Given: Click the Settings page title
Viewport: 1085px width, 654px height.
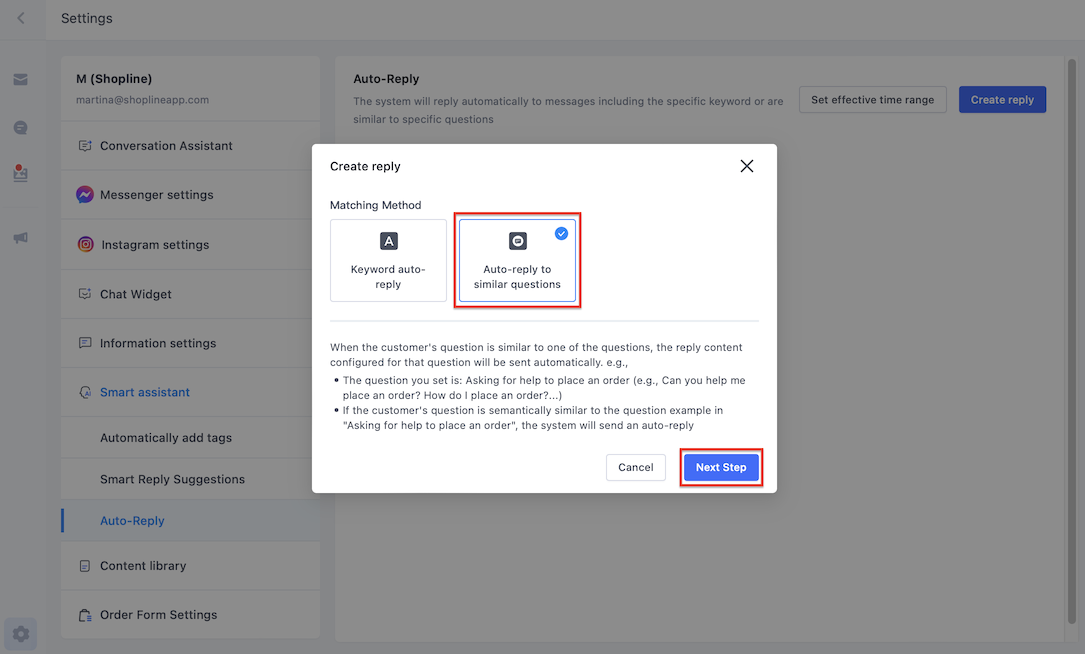Looking at the screenshot, I should point(86,19).
